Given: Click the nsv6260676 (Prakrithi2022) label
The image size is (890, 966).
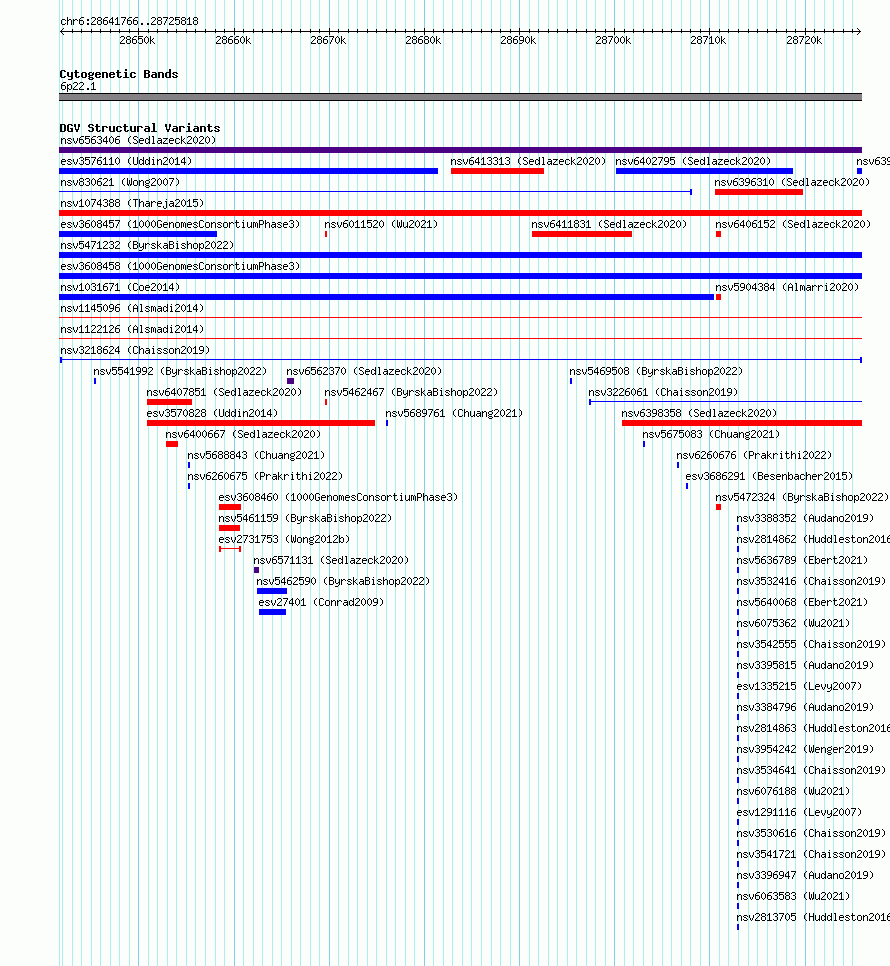Looking at the screenshot, I should tap(754, 455).
